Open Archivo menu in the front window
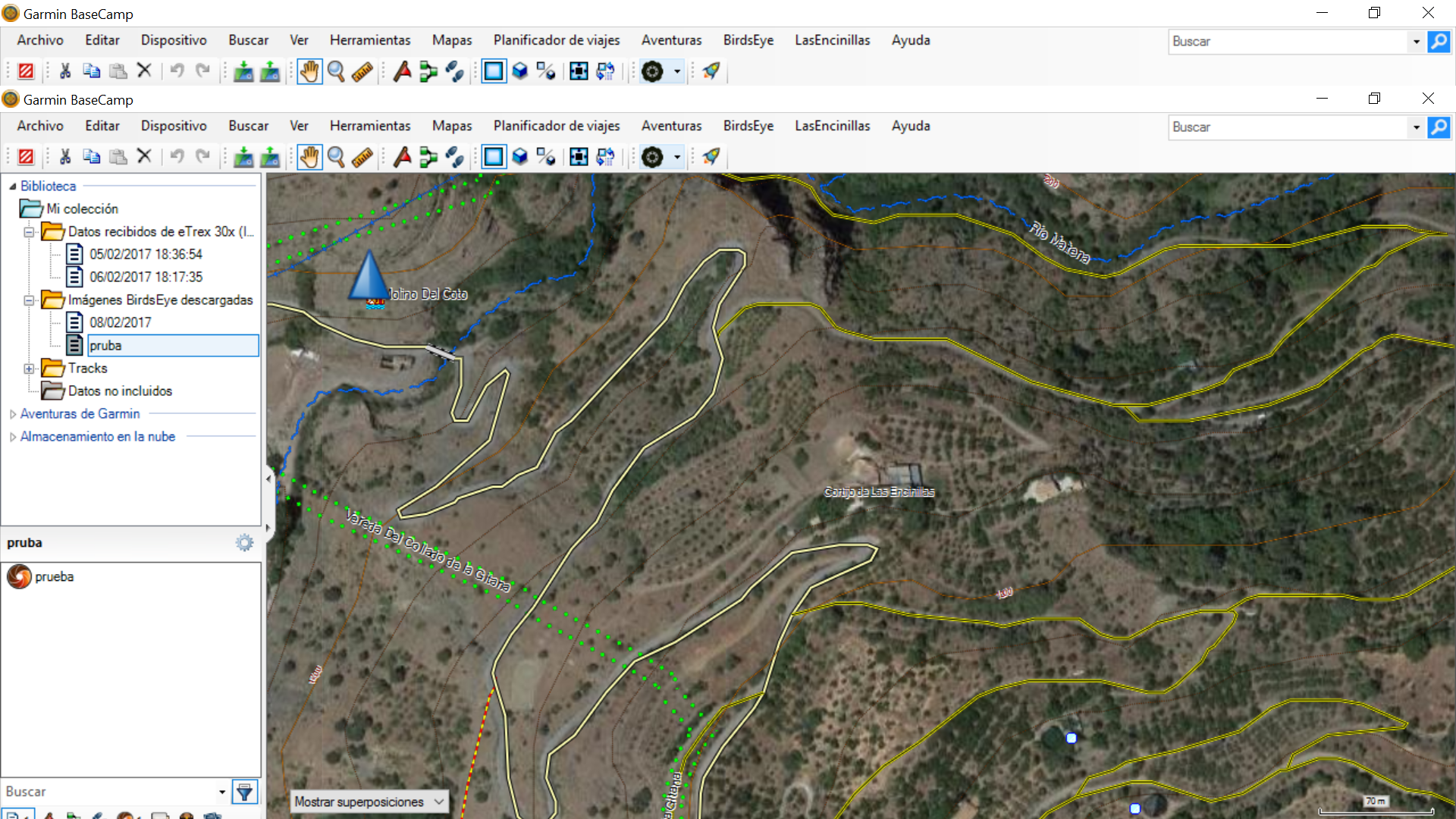Viewport: 1456px width, 819px height. (x=40, y=126)
